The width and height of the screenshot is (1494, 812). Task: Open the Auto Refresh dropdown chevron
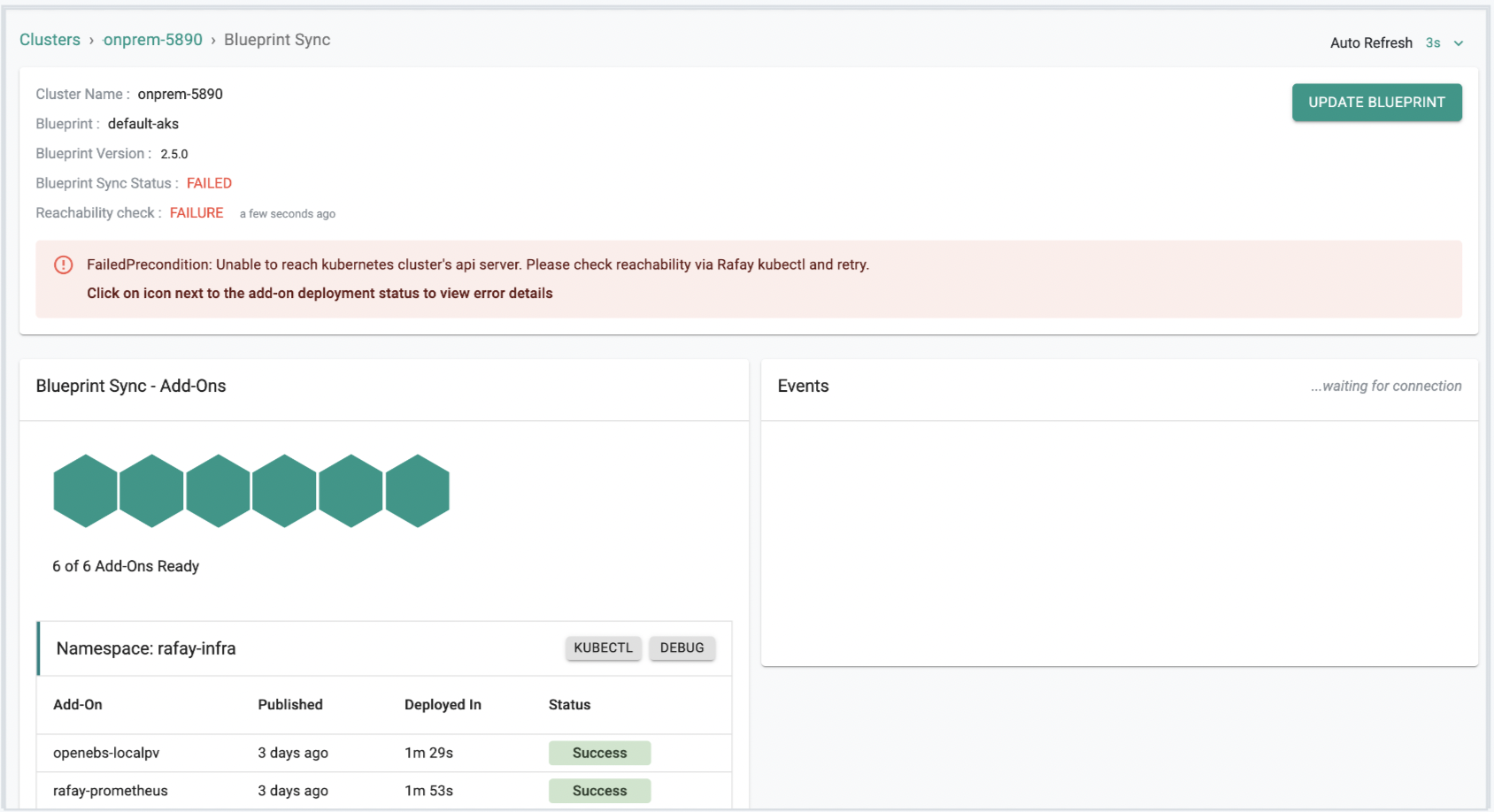1459,43
